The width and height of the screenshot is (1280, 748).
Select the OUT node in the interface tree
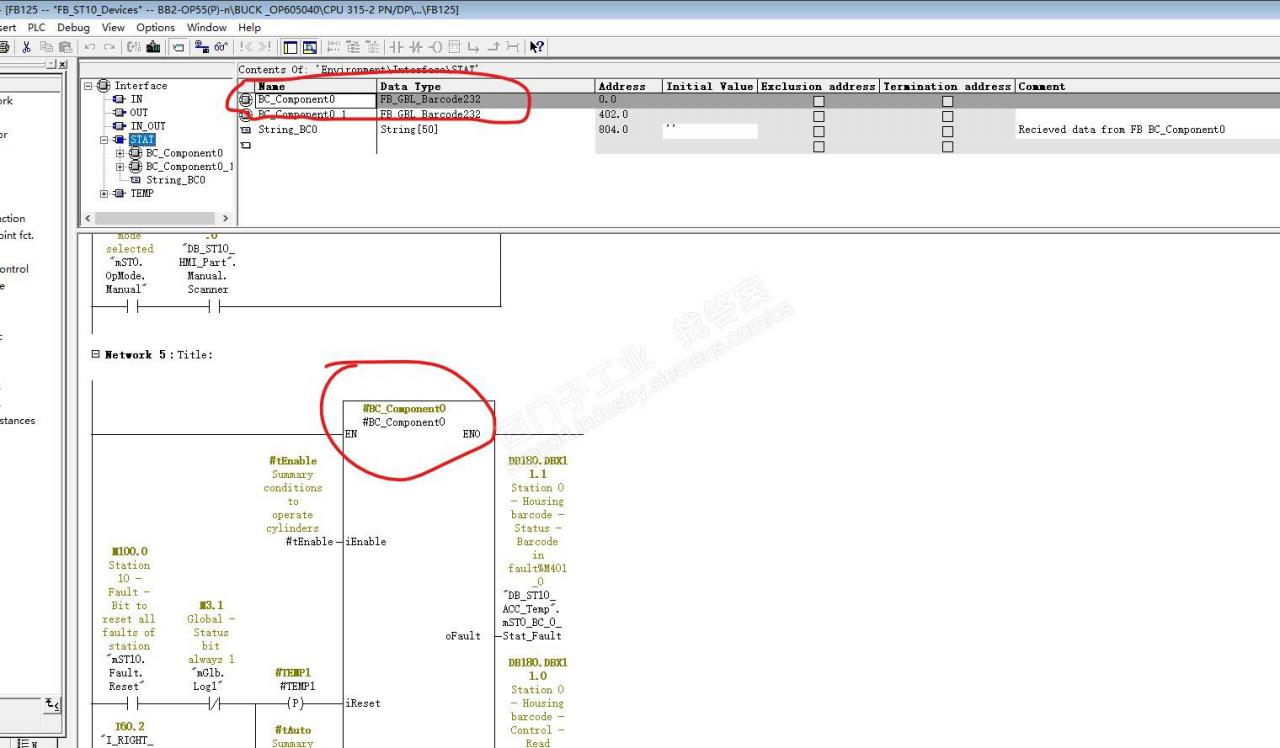point(139,113)
